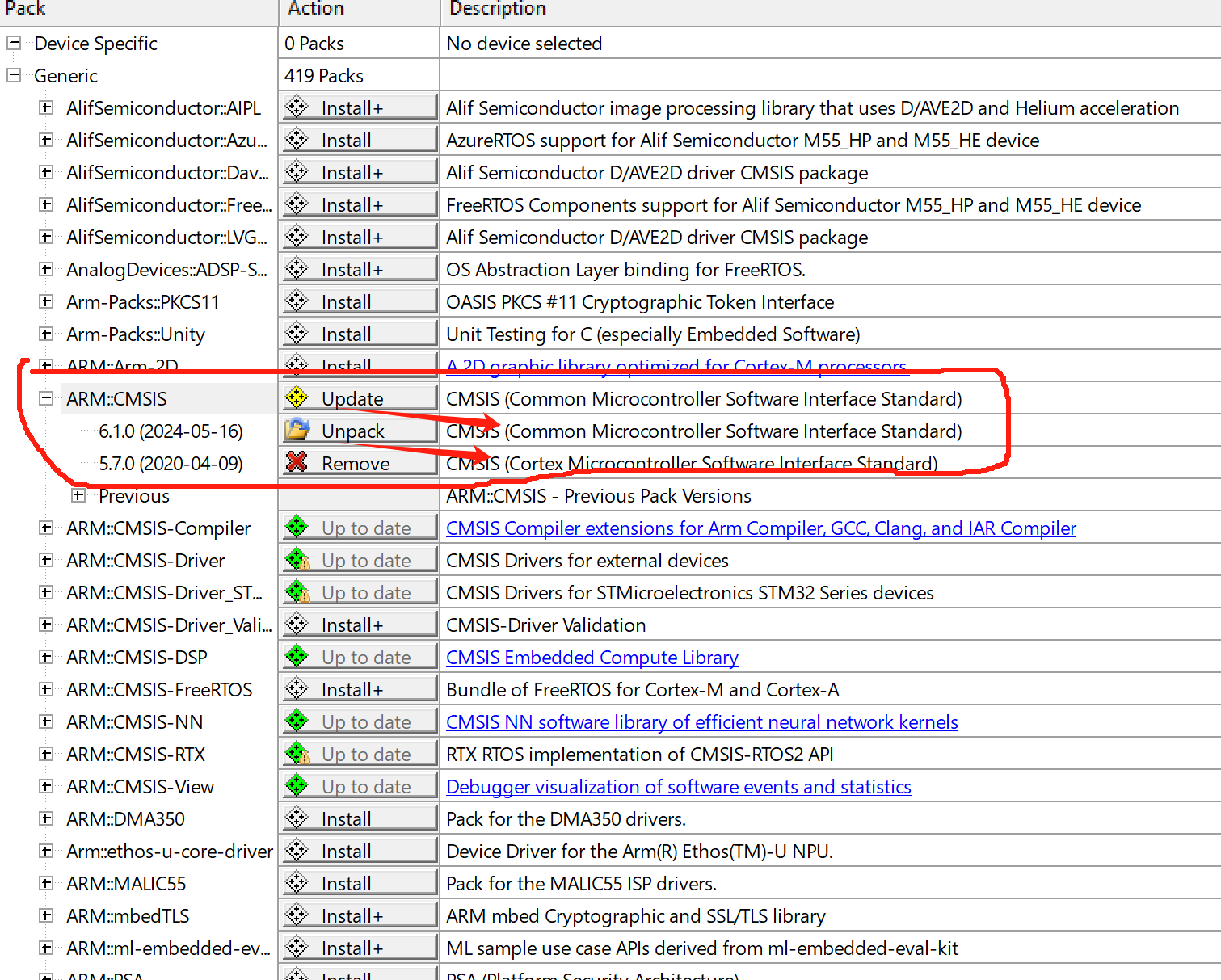
Task: Open CMSIS Embedded Compute Library link
Action: coord(592,657)
